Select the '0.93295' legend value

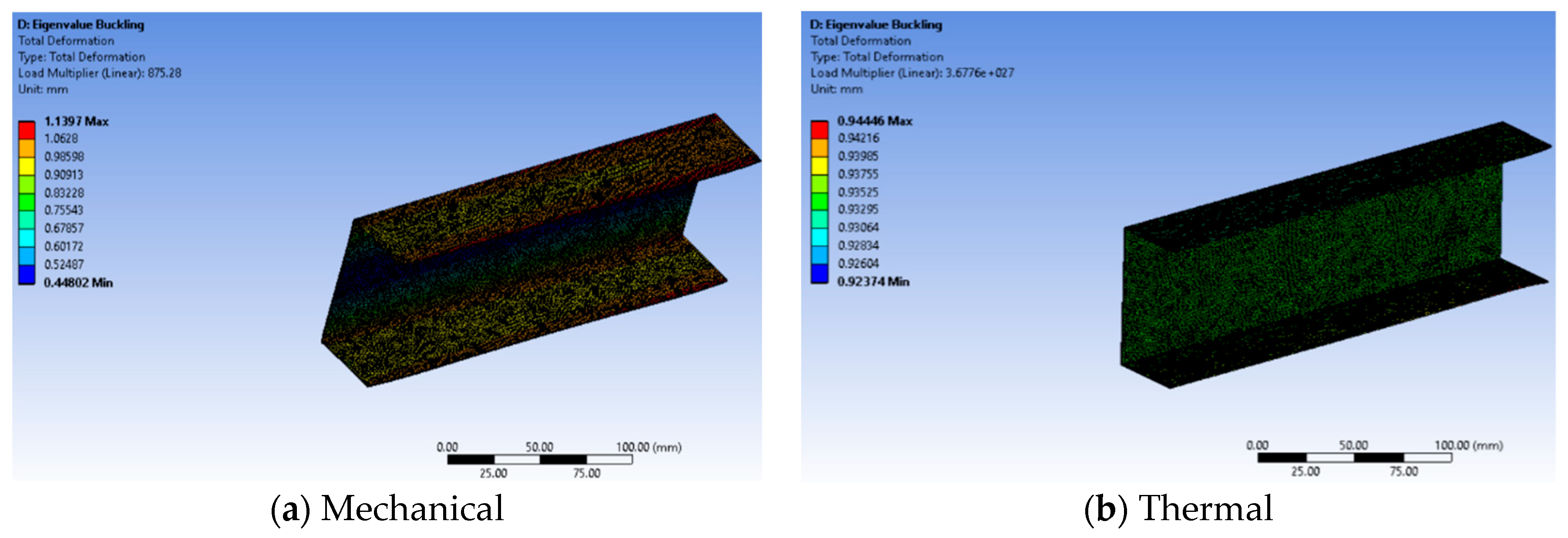(858, 210)
